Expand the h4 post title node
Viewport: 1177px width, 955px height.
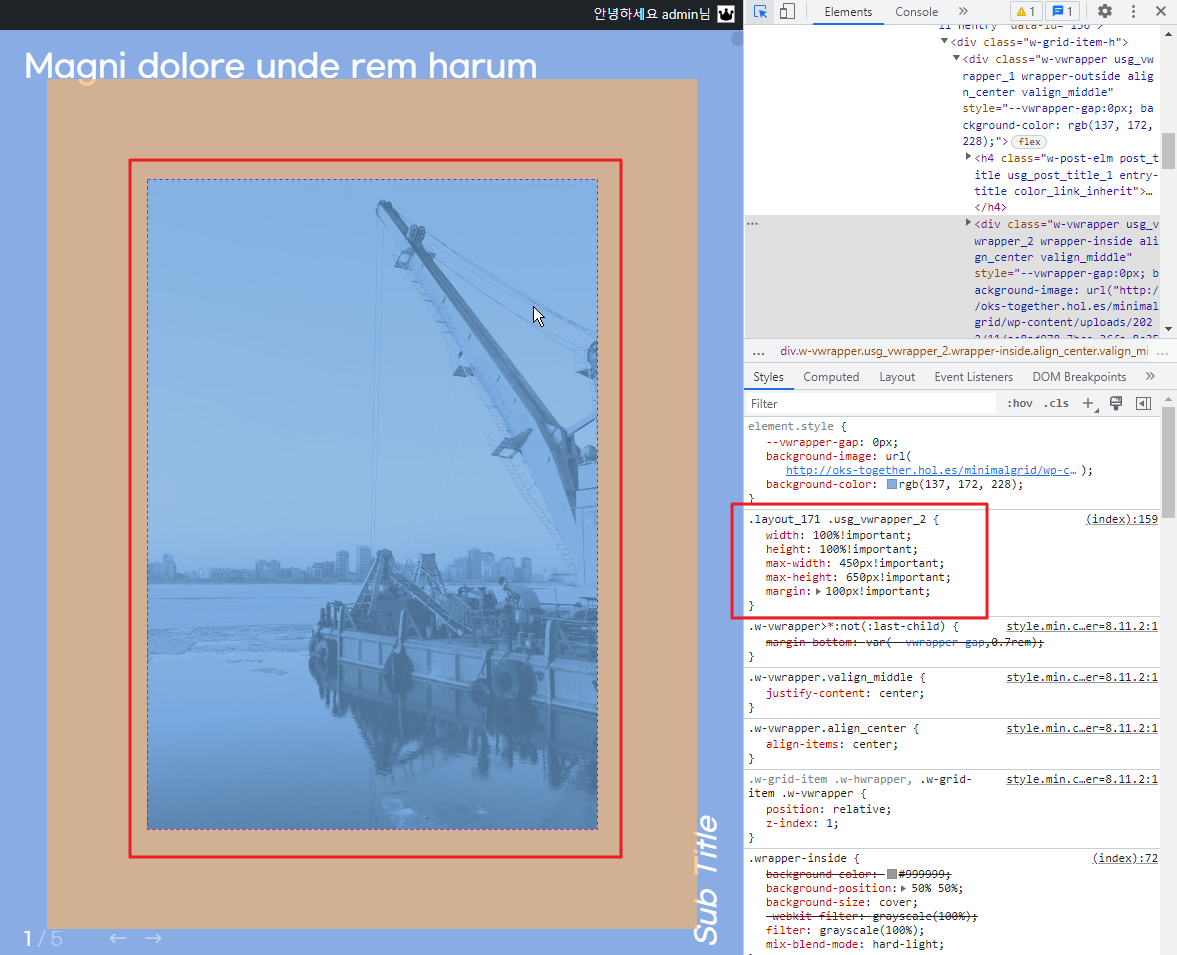tap(968, 158)
